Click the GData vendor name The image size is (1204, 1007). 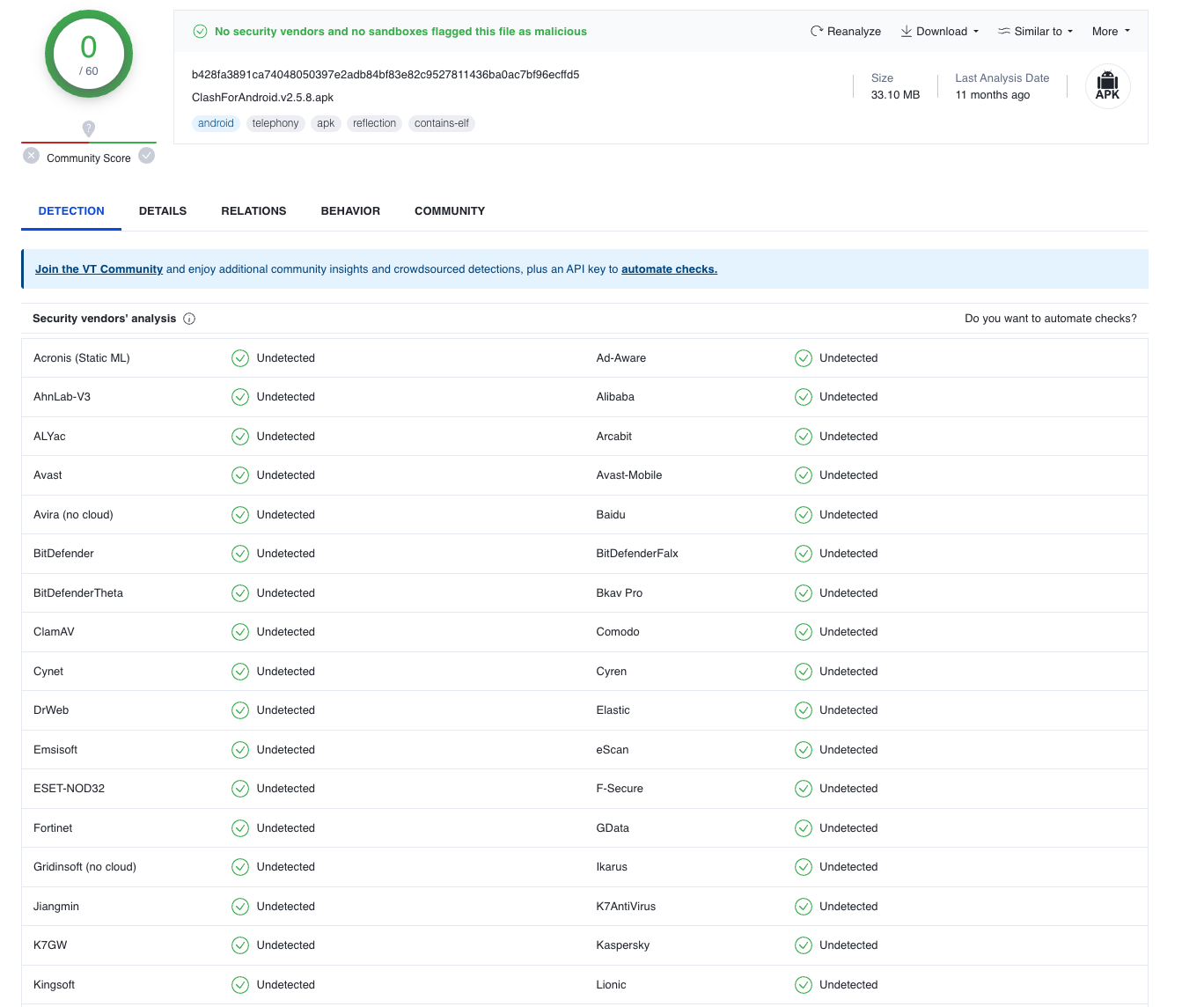(613, 828)
